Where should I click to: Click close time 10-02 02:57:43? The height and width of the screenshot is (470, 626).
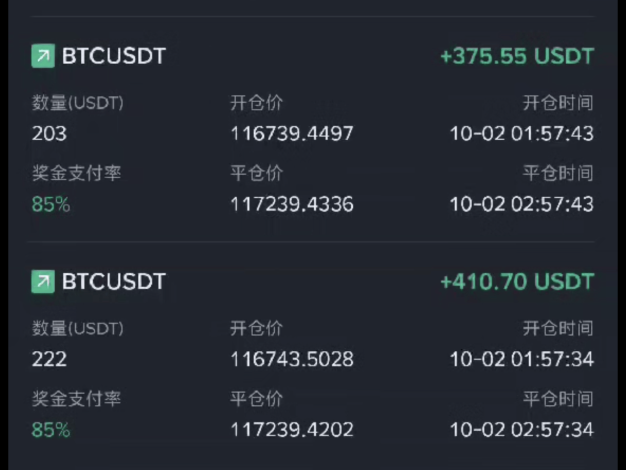click(x=521, y=204)
